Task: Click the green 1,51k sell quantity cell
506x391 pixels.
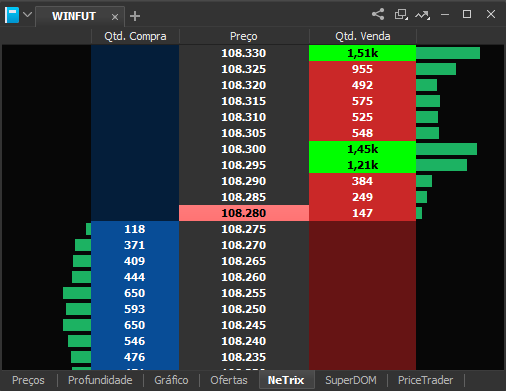Action: [363, 53]
